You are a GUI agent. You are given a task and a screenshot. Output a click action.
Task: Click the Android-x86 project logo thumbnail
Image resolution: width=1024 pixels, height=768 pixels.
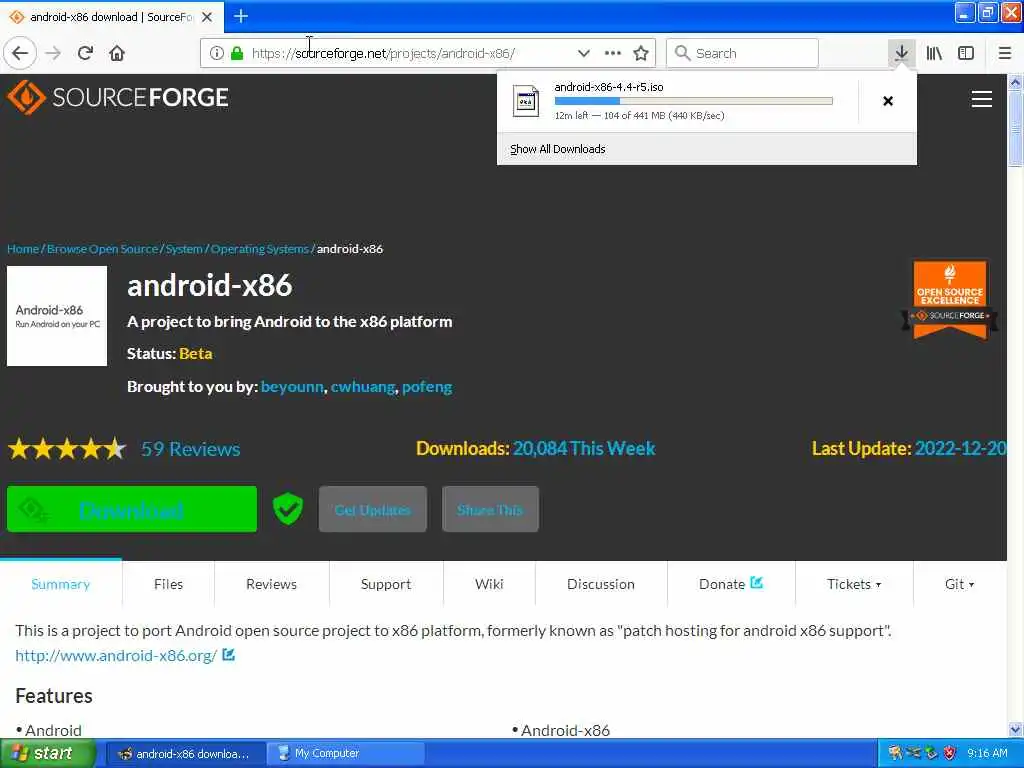(57, 316)
